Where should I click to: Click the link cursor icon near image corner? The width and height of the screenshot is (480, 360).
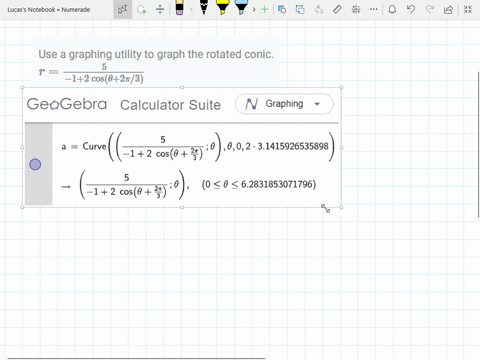pyautogui.click(x=325, y=208)
